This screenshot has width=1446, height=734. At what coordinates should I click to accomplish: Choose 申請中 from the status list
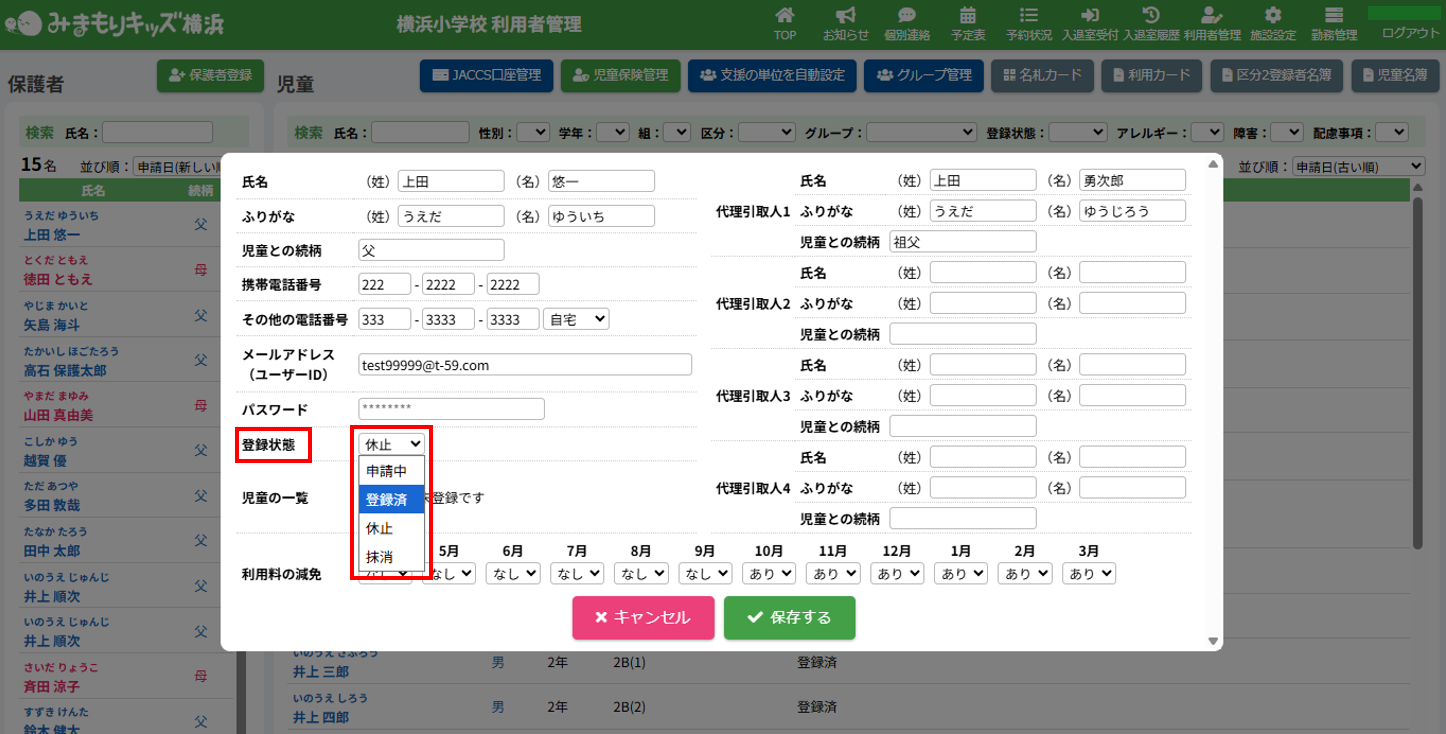point(391,471)
